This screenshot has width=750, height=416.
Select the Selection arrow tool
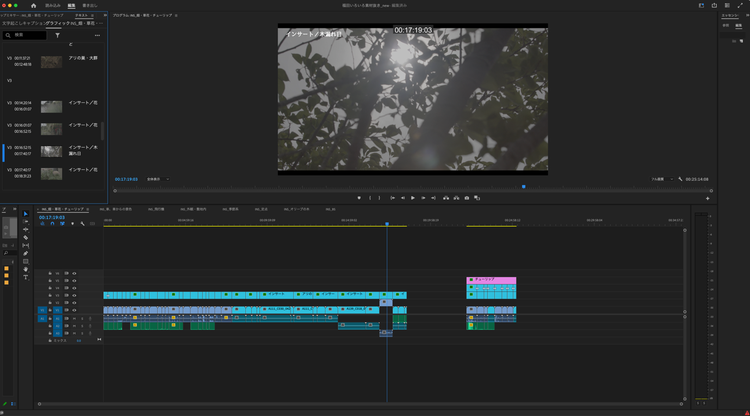click(26, 214)
